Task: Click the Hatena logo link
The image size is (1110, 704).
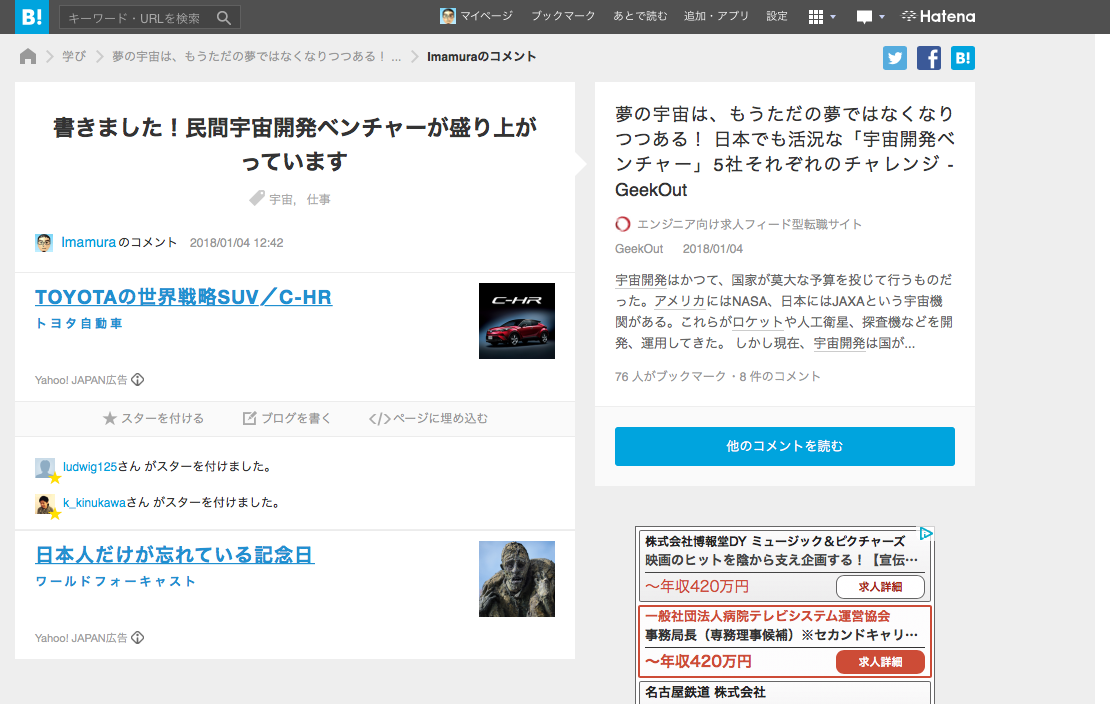Action: 938,16
